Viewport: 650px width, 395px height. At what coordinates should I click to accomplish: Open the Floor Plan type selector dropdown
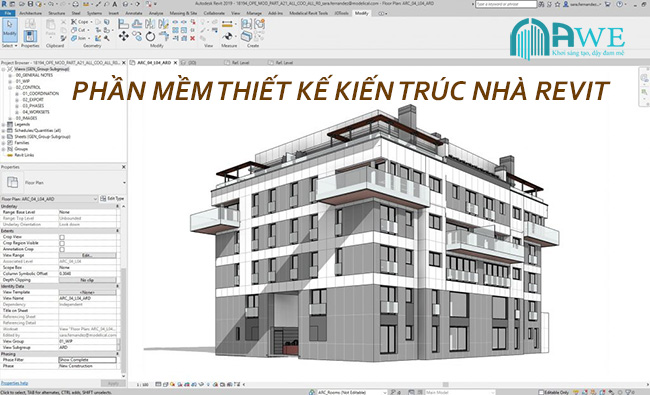point(124,182)
